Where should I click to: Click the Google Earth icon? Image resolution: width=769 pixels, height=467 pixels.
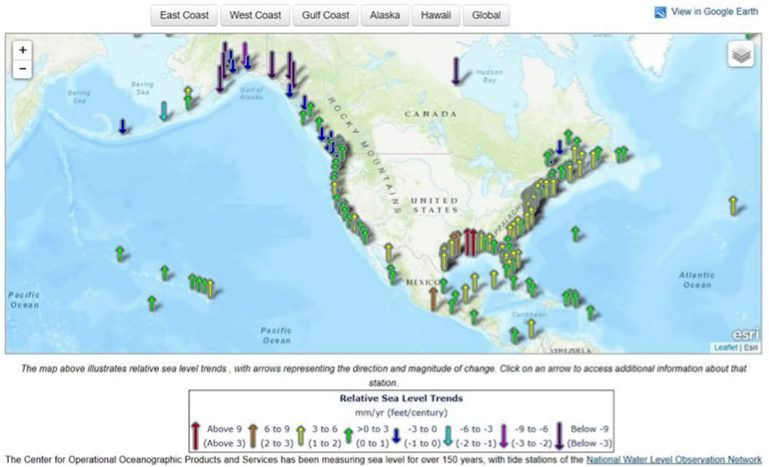pyautogui.click(x=660, y=13)
